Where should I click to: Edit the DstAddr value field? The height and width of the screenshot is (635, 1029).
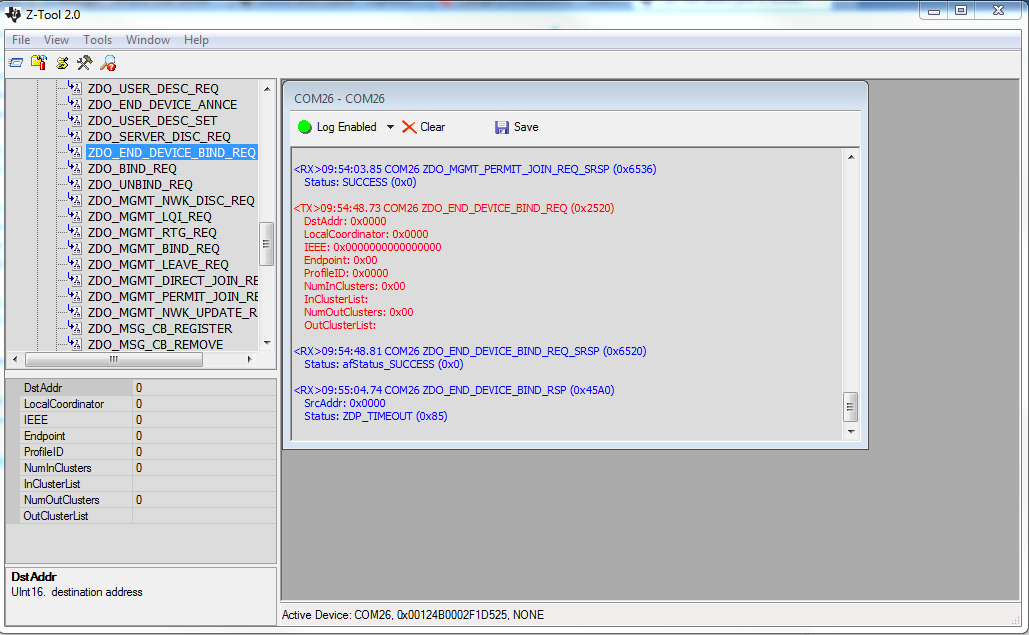204,388
